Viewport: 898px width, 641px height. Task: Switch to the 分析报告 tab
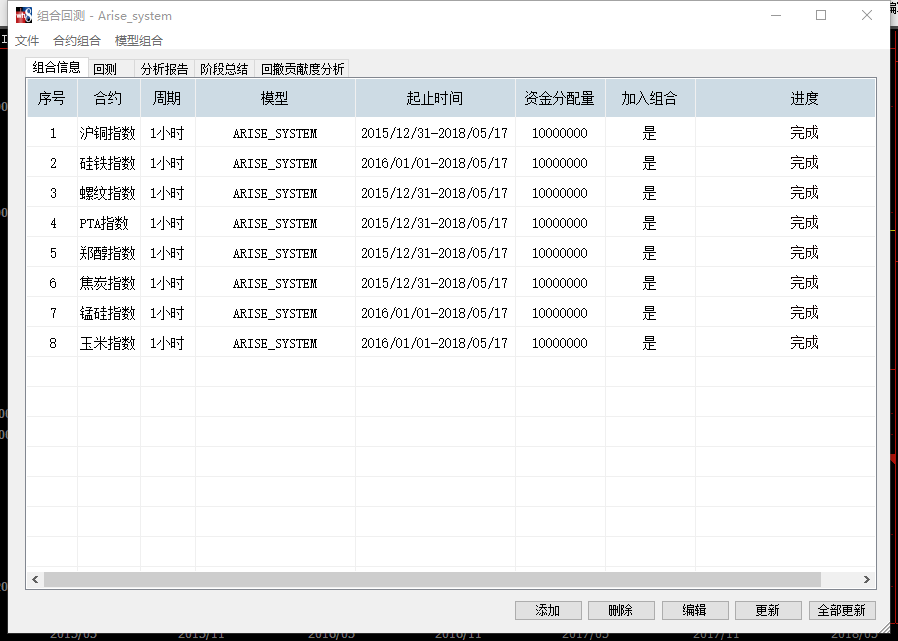point(164,69)
